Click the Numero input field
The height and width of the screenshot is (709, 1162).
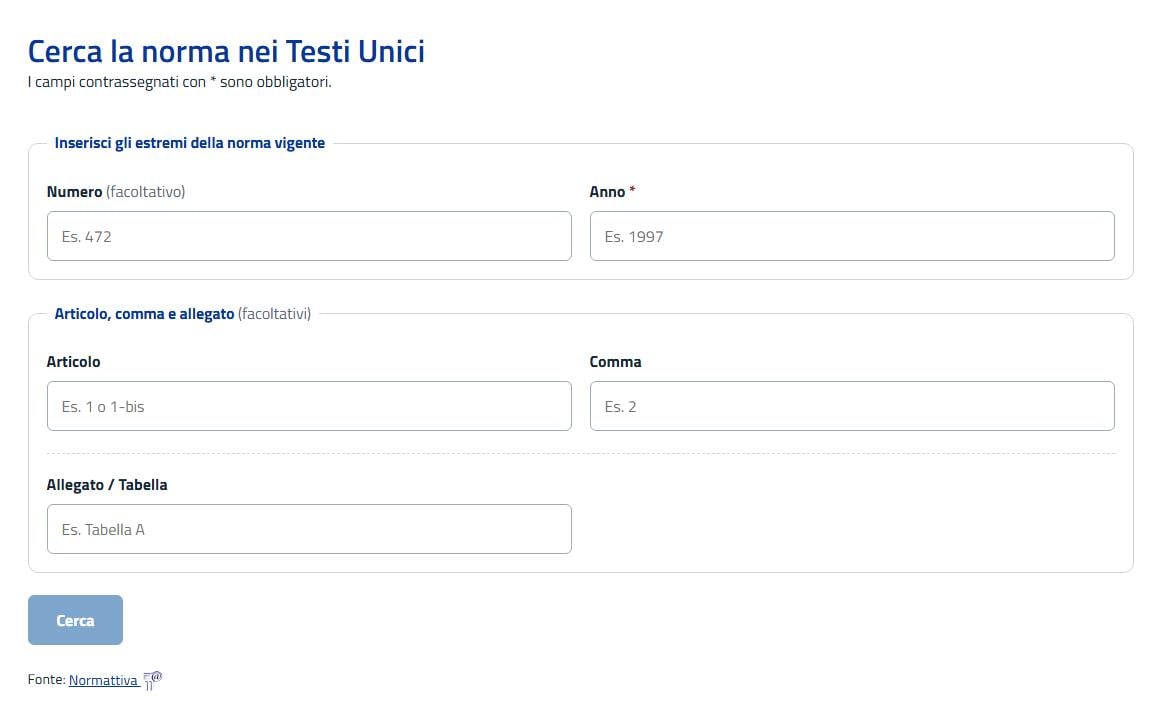tap(309, 236)
